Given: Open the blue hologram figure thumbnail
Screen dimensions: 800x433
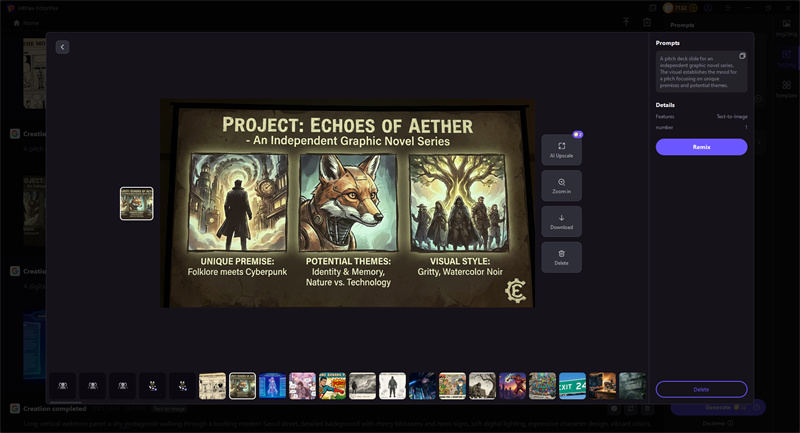Looking at the screenshot, I should [x=272, y=386].
